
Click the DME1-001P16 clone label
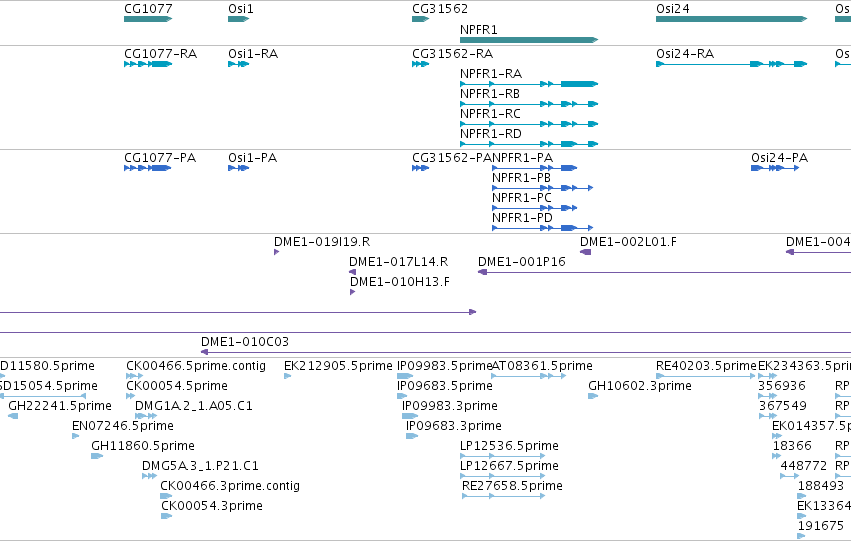(521, 262)
